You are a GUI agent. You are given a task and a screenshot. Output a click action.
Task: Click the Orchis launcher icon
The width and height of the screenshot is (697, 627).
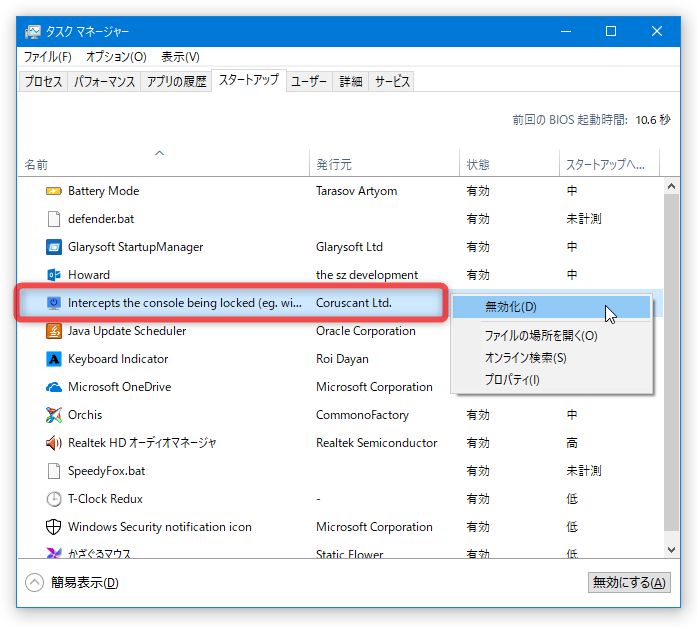tap(54, 415)
